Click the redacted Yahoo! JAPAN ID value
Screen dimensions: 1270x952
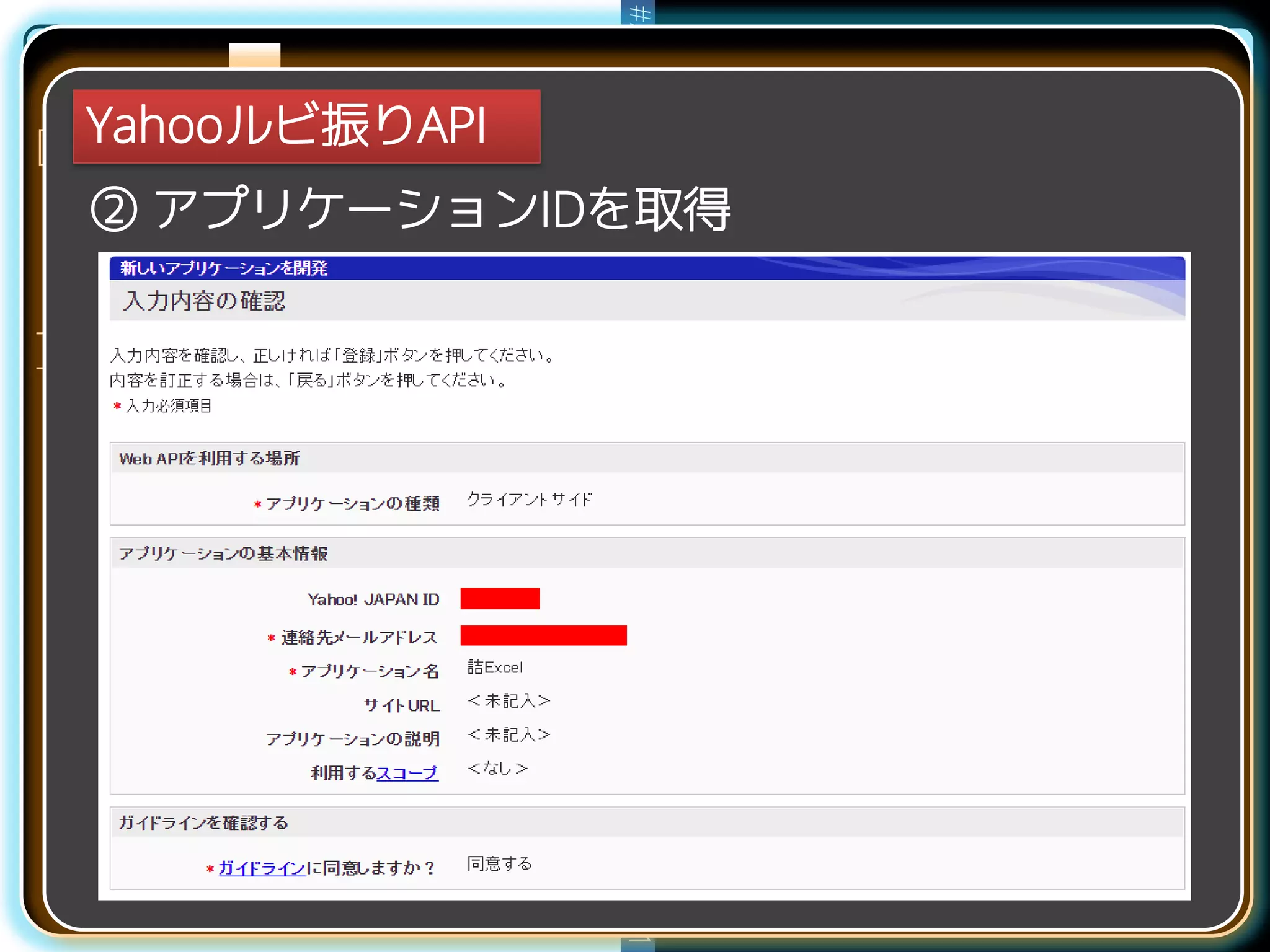(x=500, y=599)
